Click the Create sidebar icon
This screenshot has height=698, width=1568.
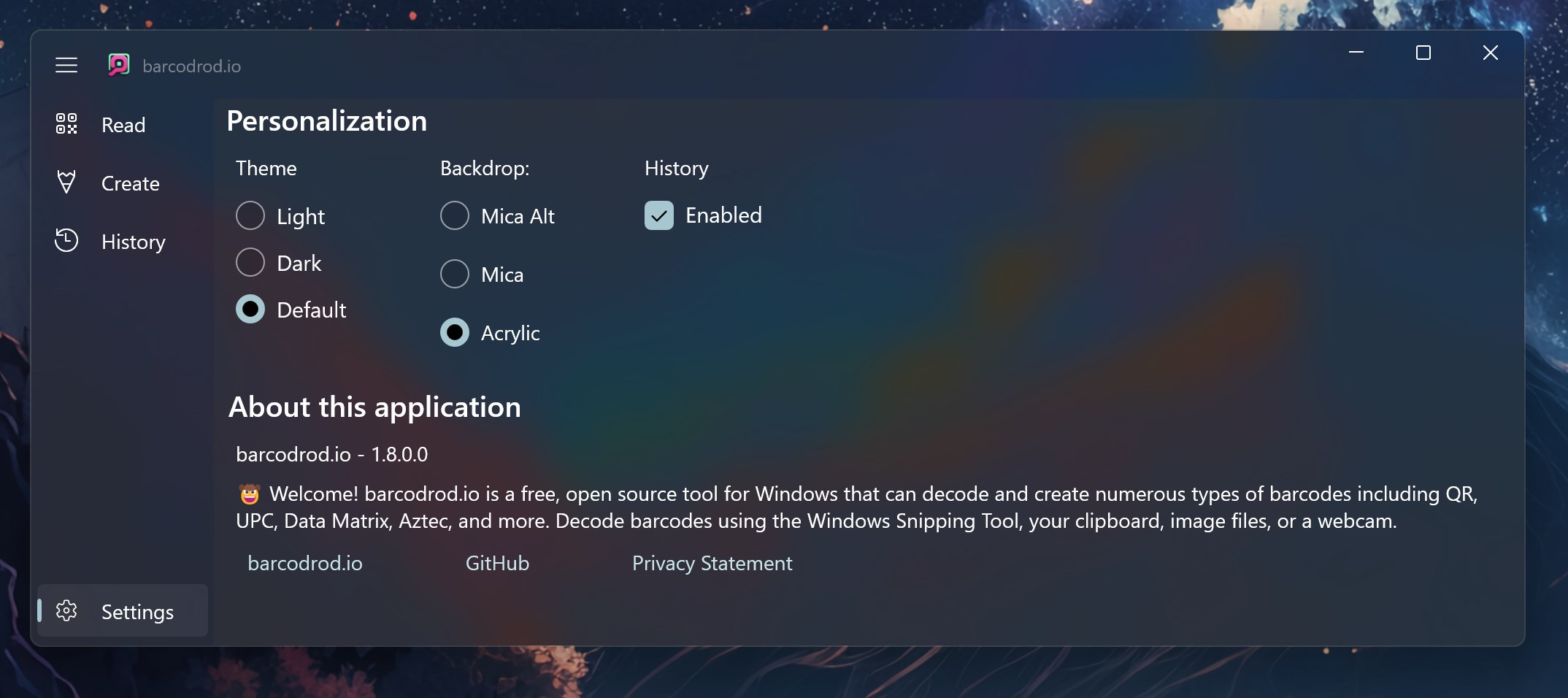[66, 182]
